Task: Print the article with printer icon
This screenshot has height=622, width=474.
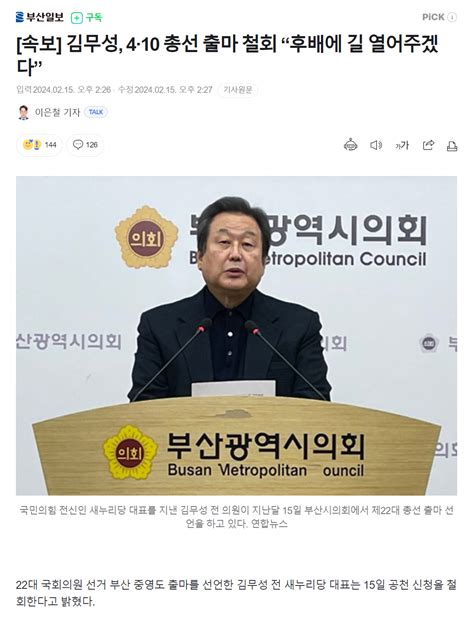Action: coord(452,146)
